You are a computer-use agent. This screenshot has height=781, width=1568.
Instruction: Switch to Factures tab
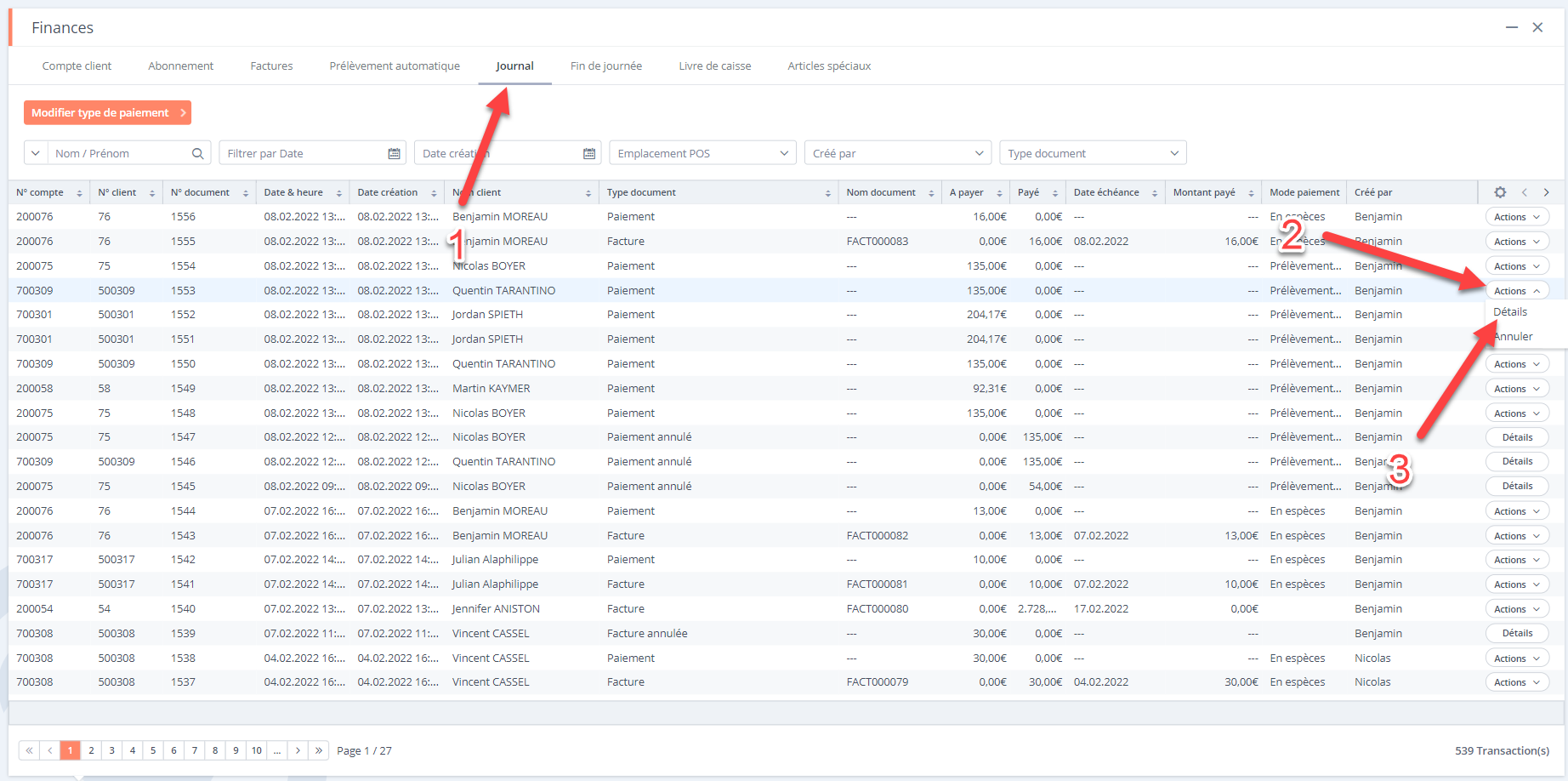[271, 66]
